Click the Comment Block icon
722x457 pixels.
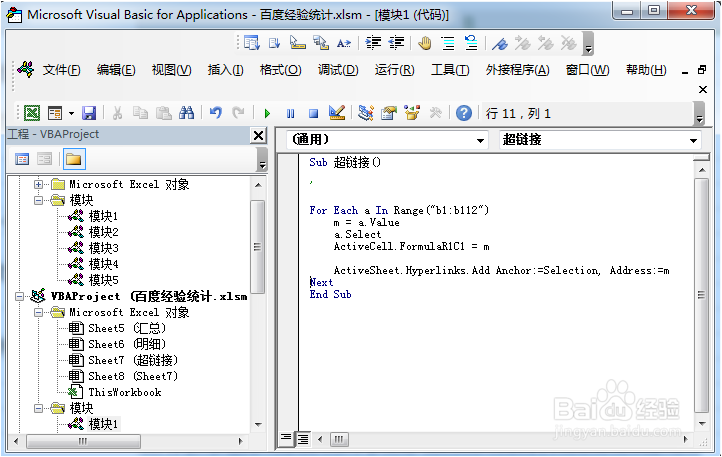pyautogui.click(x=448, y=43)
